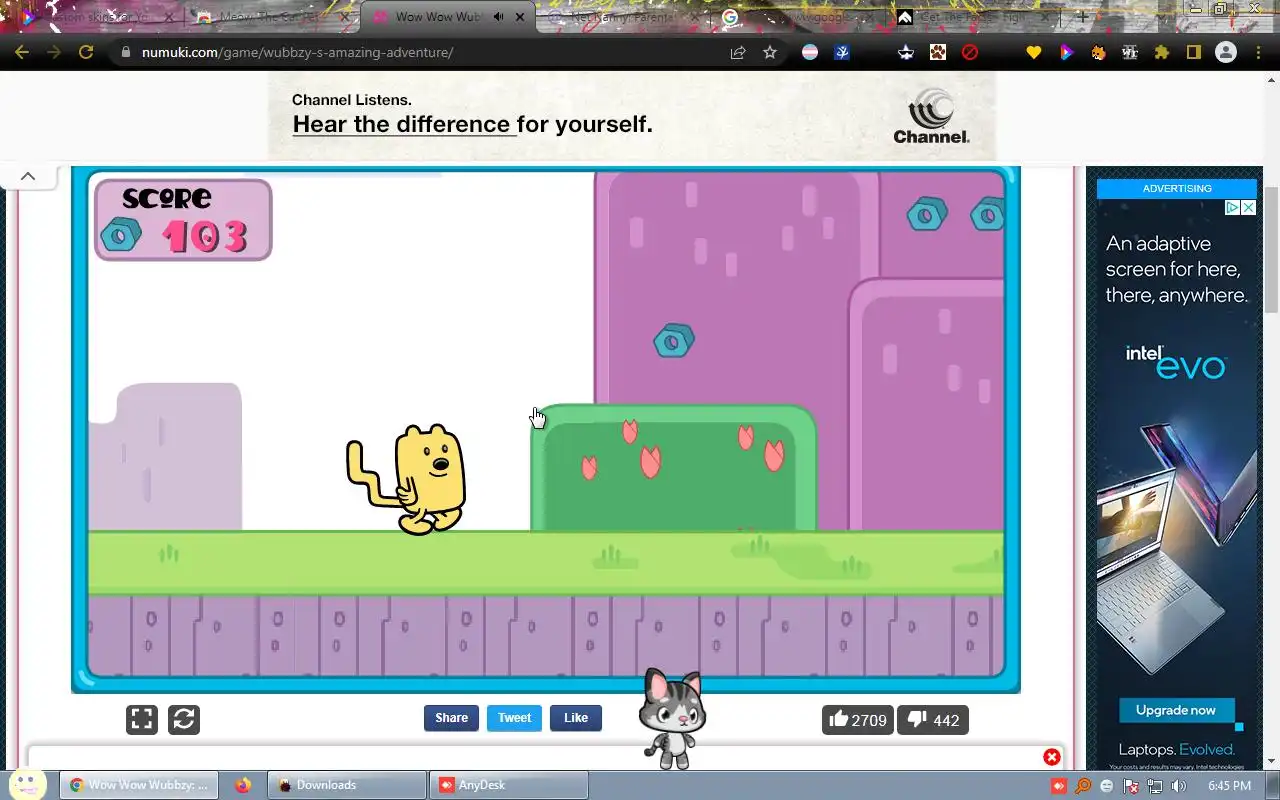
Task: Click the browser back arrow
Action: click(22, 52)
